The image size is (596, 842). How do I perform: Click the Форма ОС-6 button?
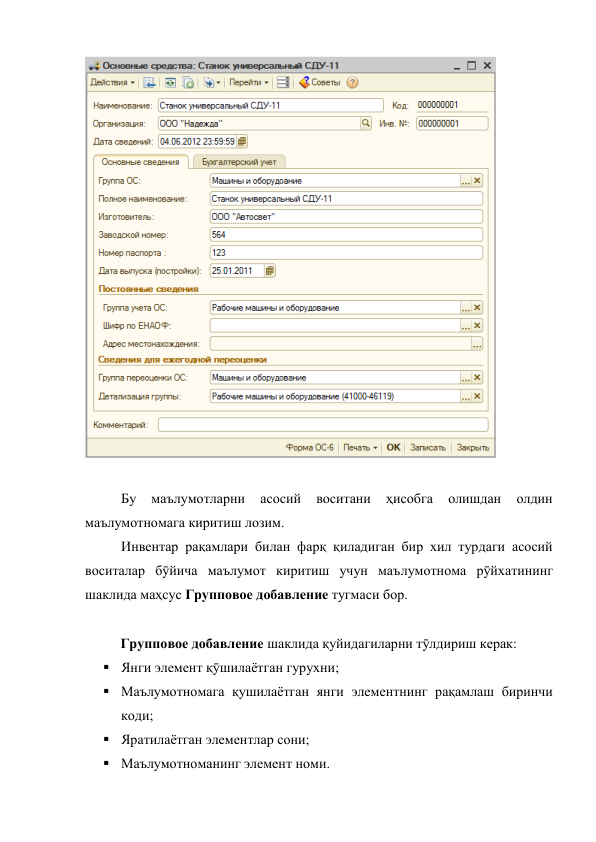(309, 447)
